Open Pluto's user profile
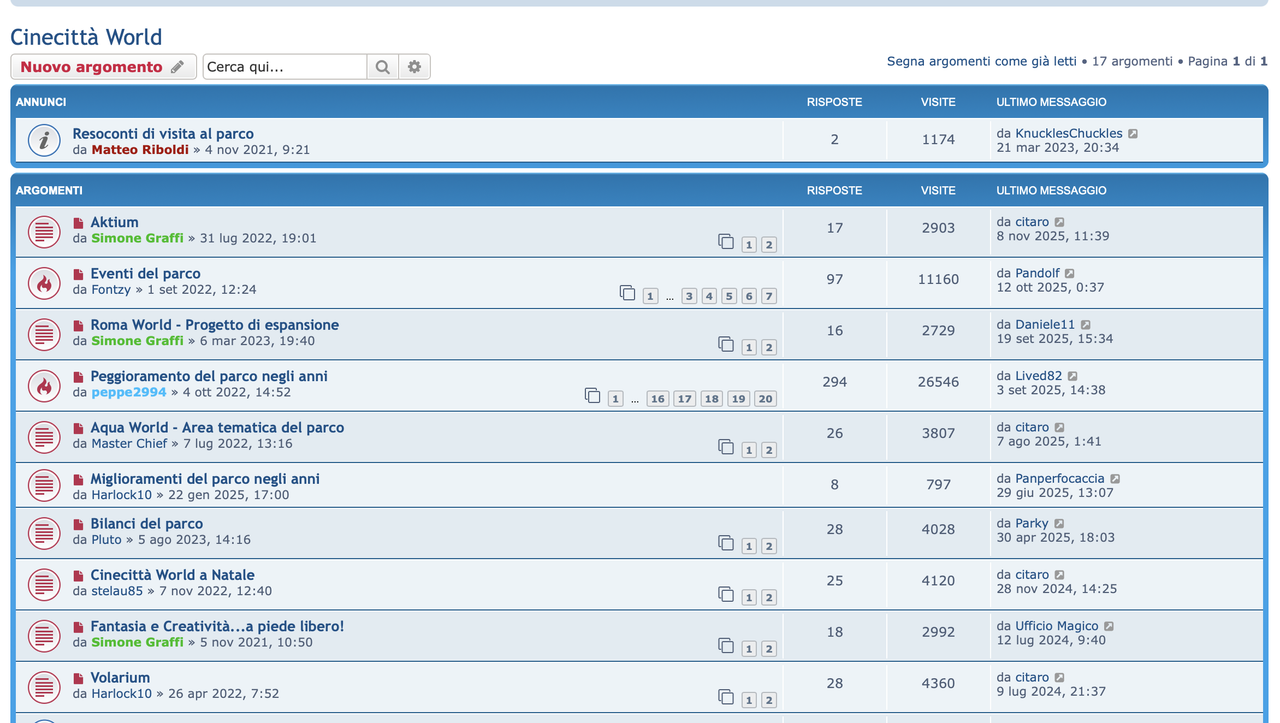 106,540
